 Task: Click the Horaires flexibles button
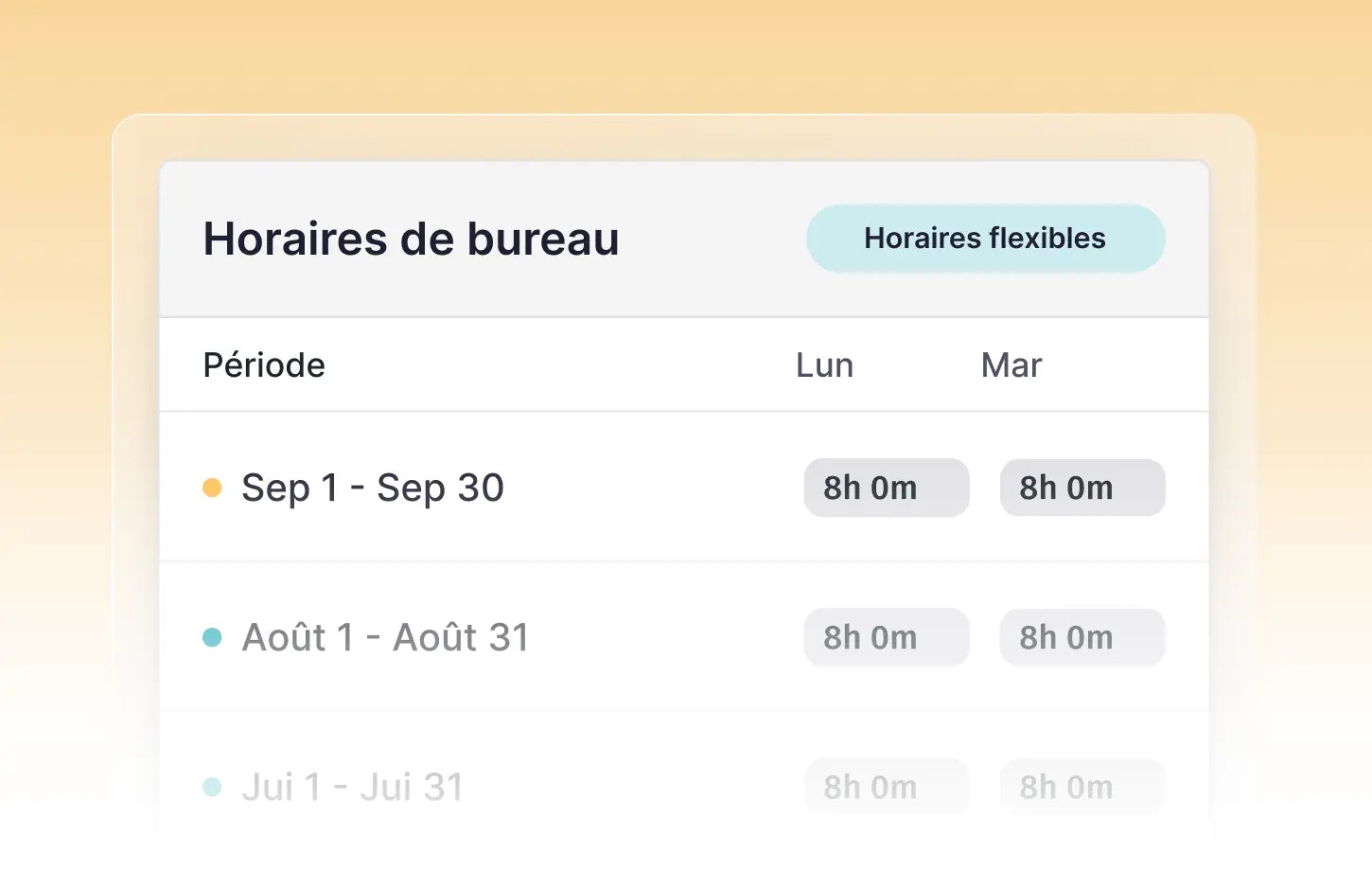[985, 239]
